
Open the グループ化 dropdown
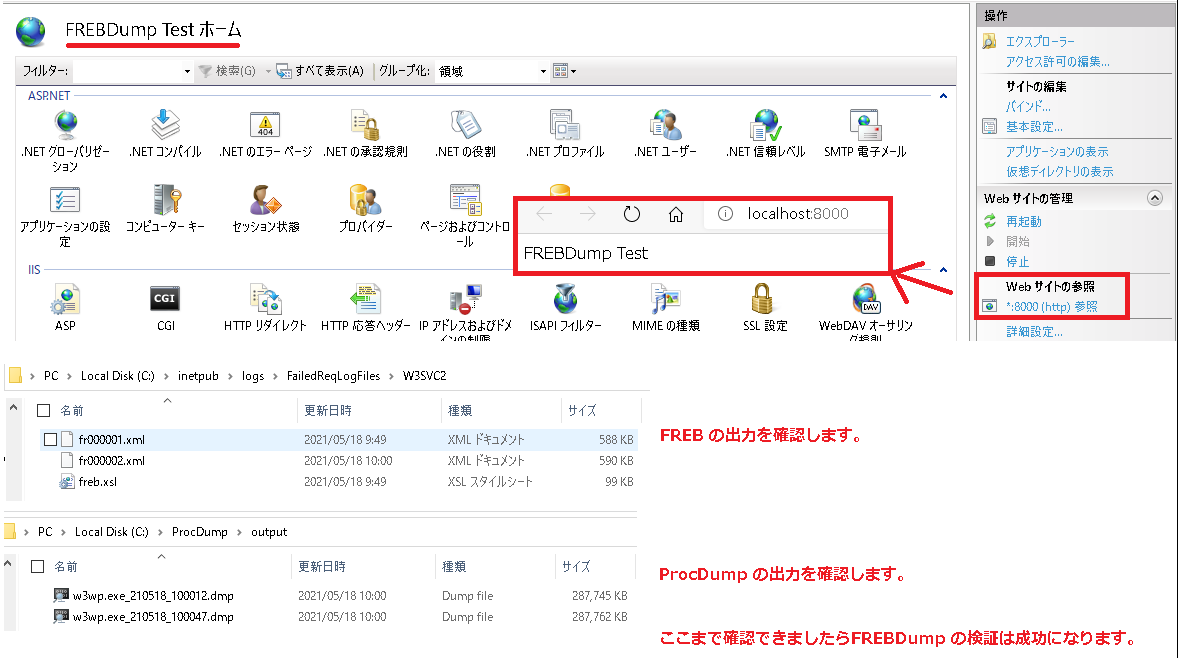(x=543, y=71)
